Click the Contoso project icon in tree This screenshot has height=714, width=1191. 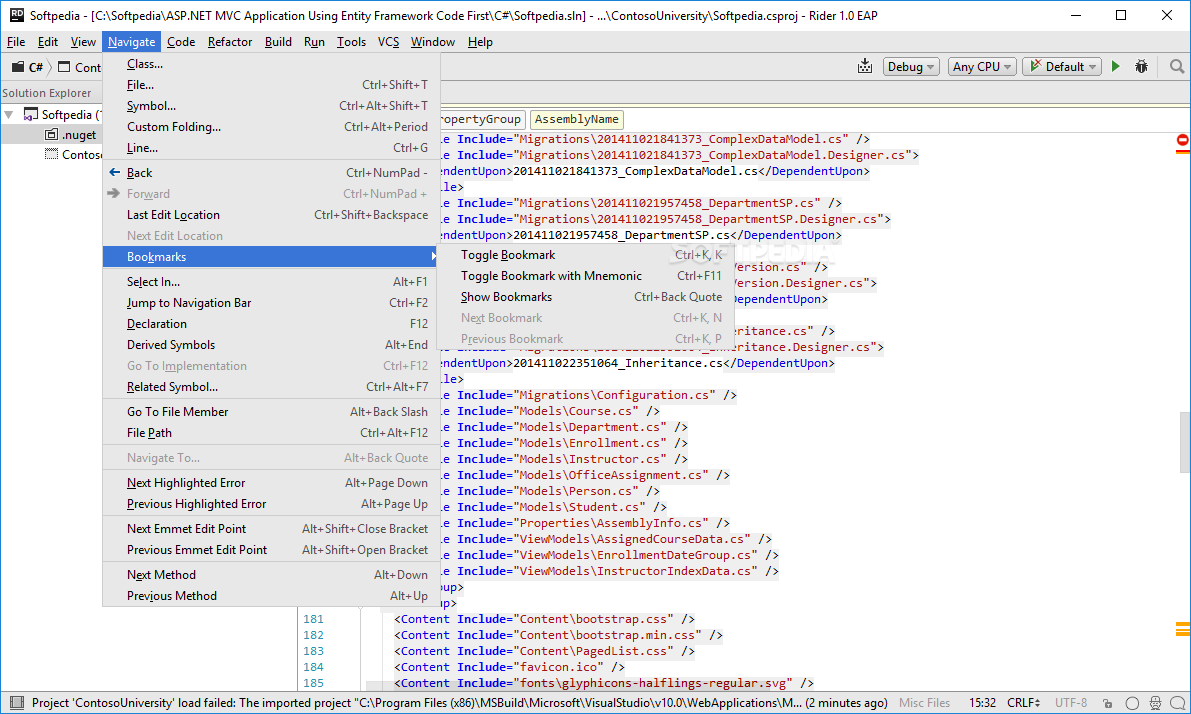(x=51, y=154)
